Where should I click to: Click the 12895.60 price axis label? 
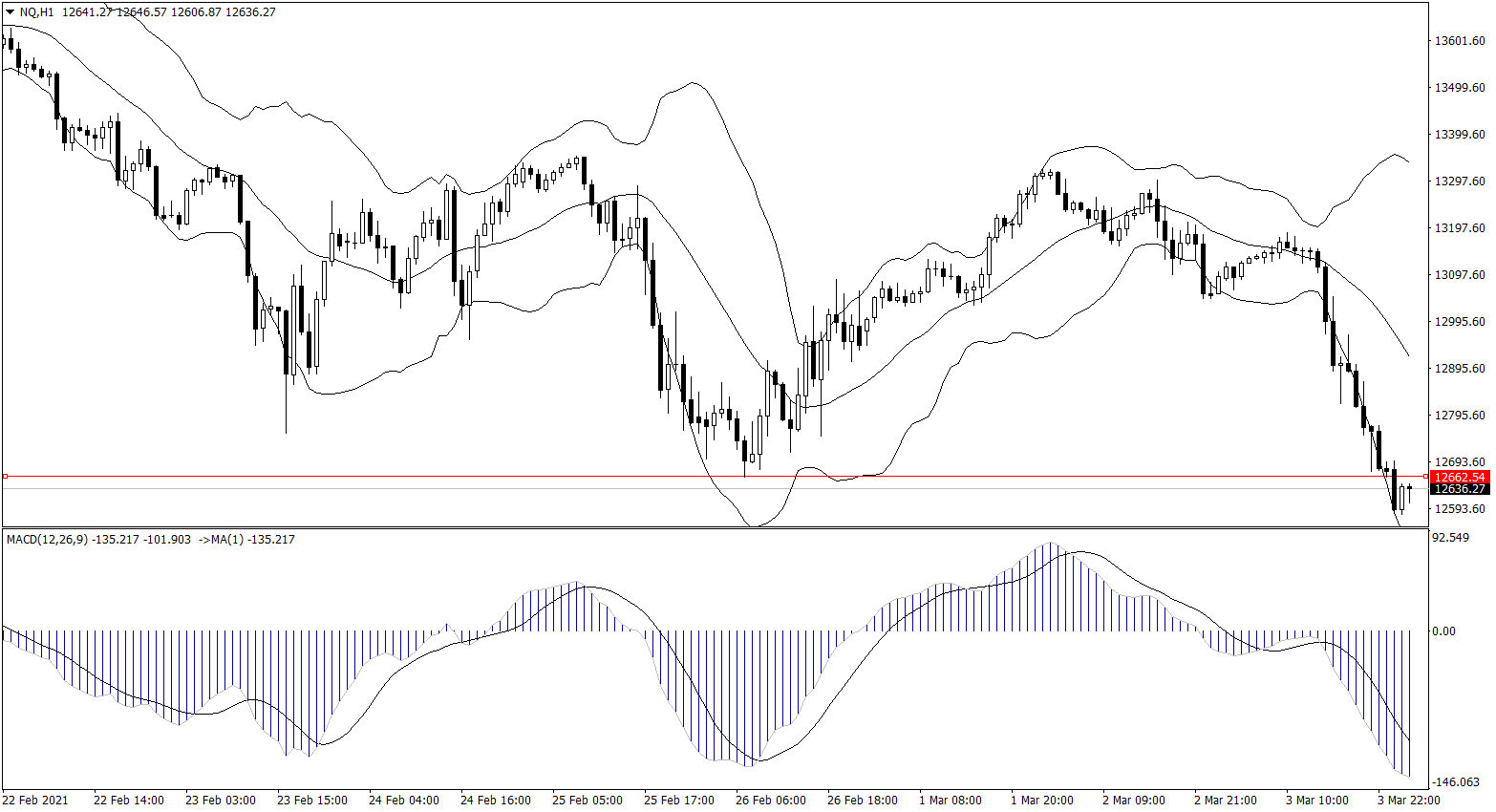tap(1460, 369)
